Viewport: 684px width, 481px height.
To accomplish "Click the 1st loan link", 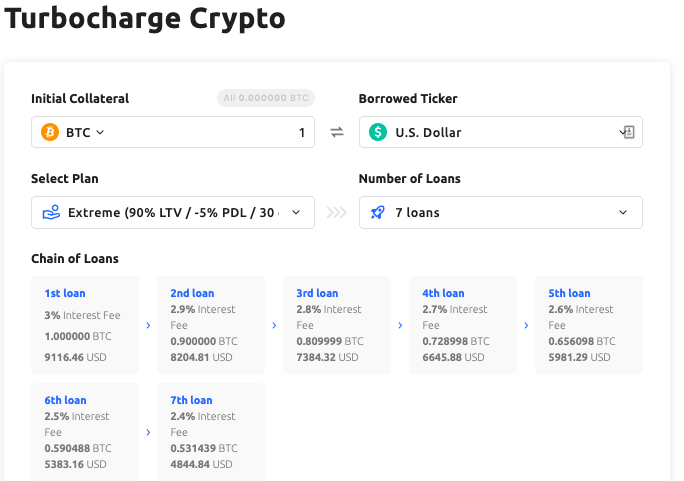I will [65, 293].
